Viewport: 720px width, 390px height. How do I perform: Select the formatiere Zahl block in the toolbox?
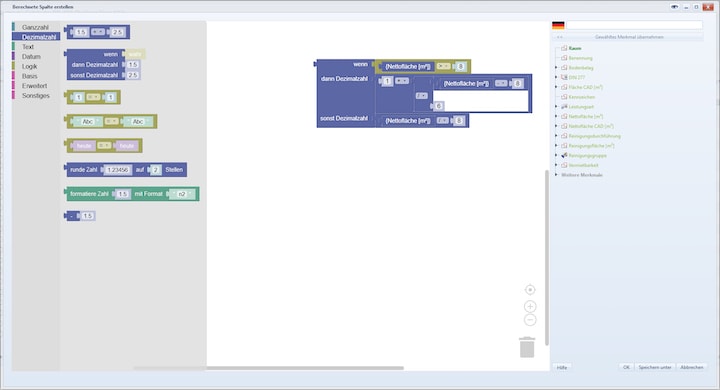click(132, 194)
